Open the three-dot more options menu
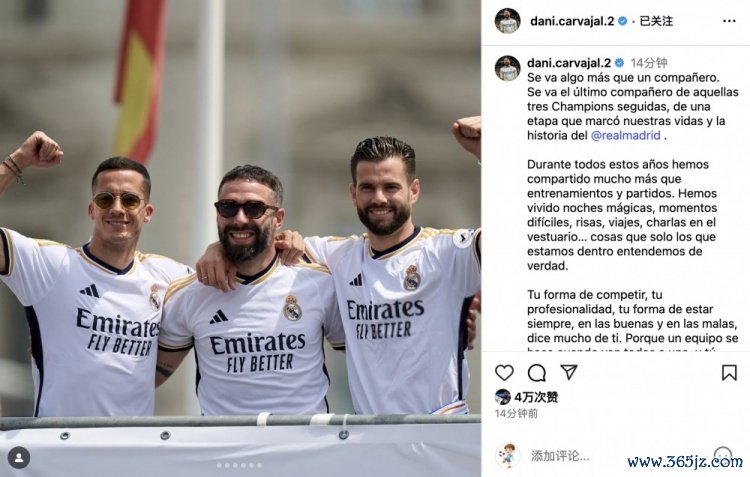Viewport: 750px width, 477px height. pyautogui.click(x=729, y=21)
